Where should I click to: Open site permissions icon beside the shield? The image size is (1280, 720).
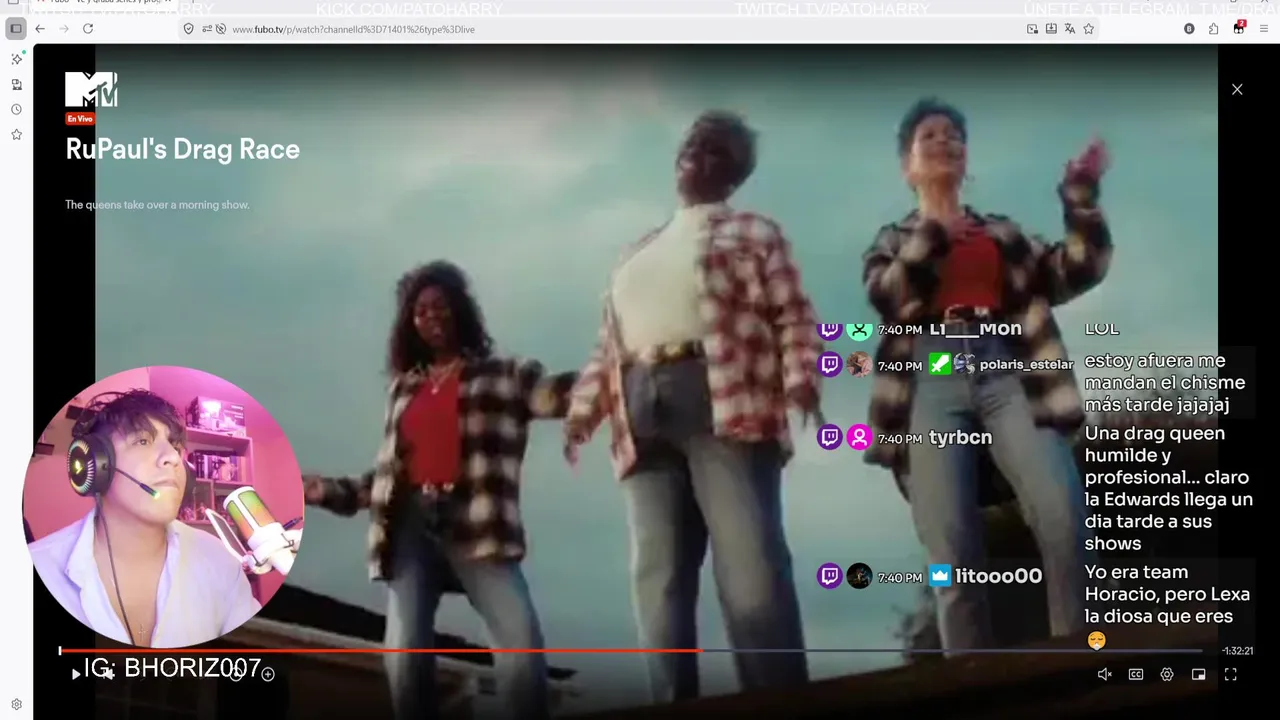(207, 29)
